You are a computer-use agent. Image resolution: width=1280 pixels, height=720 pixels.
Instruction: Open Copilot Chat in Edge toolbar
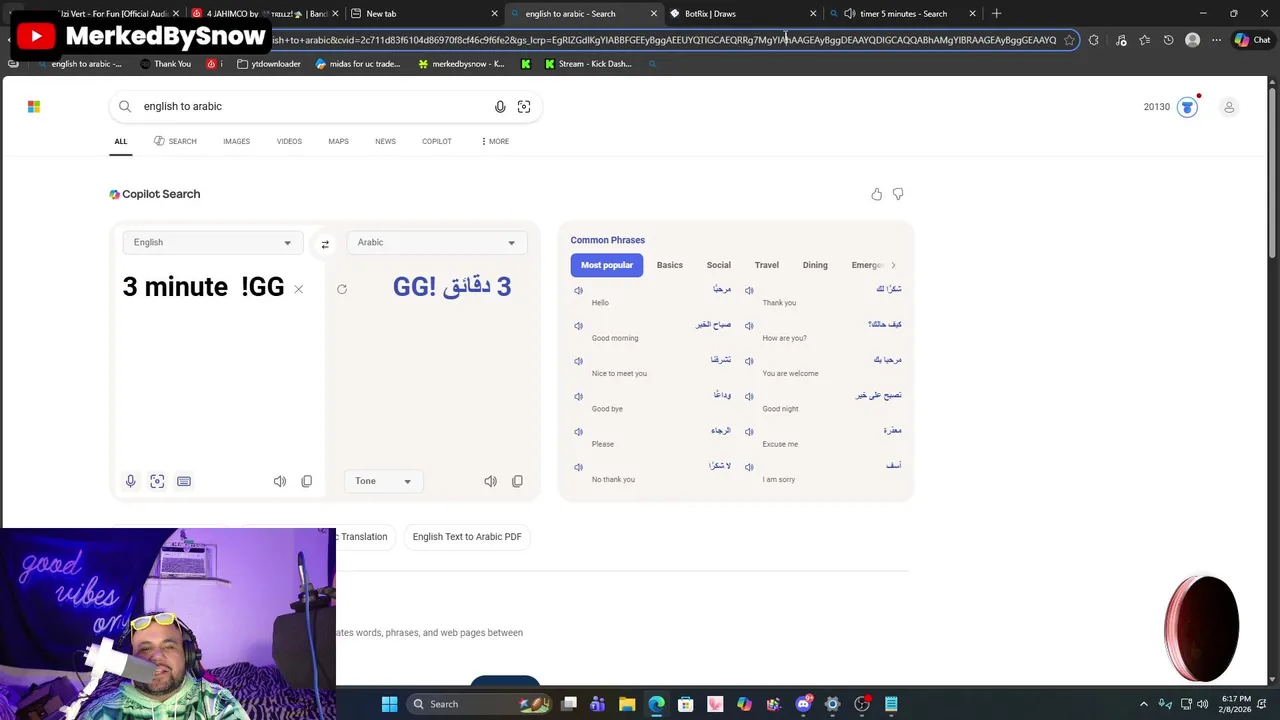coord(1252,40)
